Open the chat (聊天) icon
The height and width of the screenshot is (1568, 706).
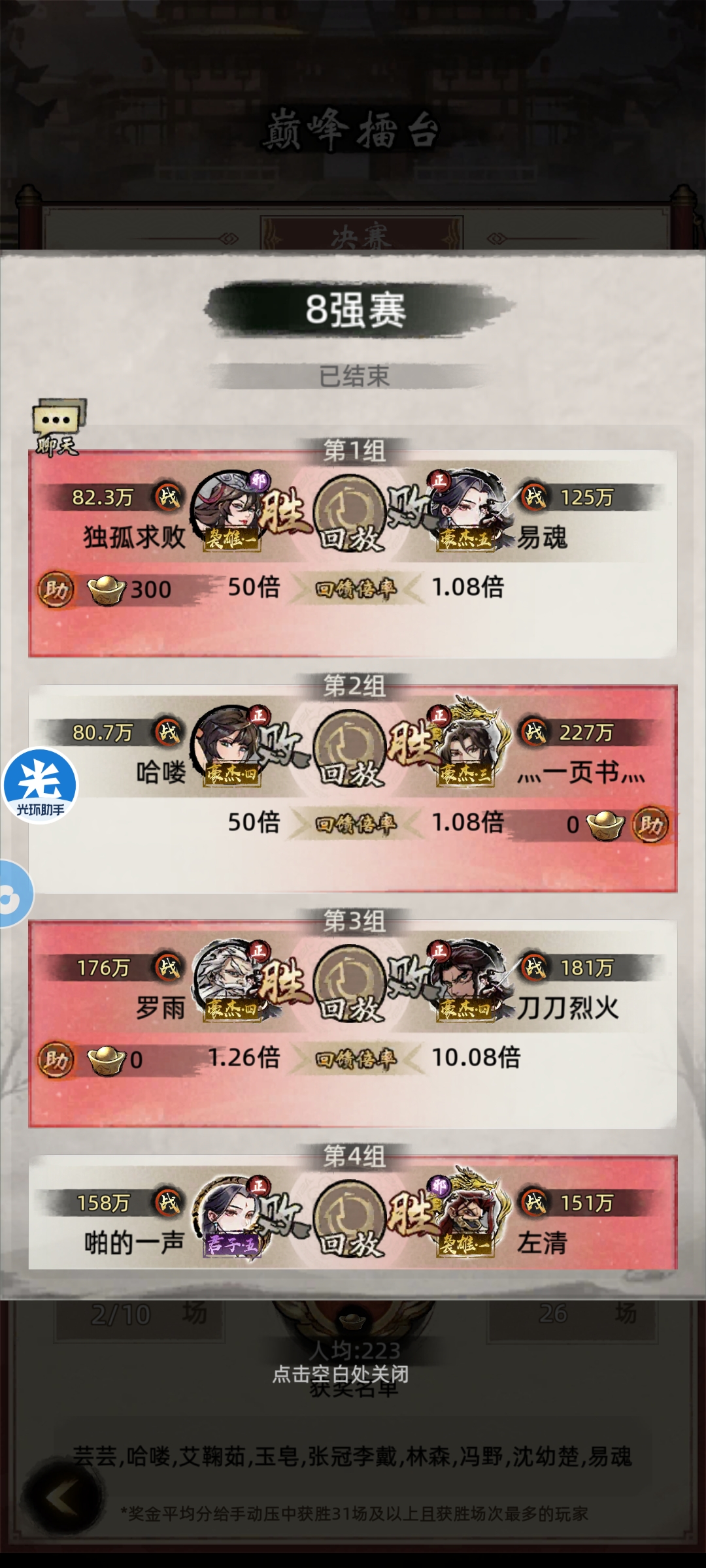pyautogui.click(x=59, y=427)
